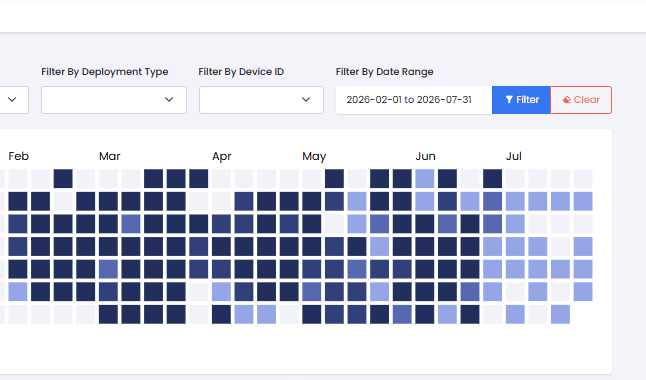Click the date range field 2026-02-01 to 2026-07-31
Screen dimensions: 646x380
pyautogui.click(x=414, y=100)
